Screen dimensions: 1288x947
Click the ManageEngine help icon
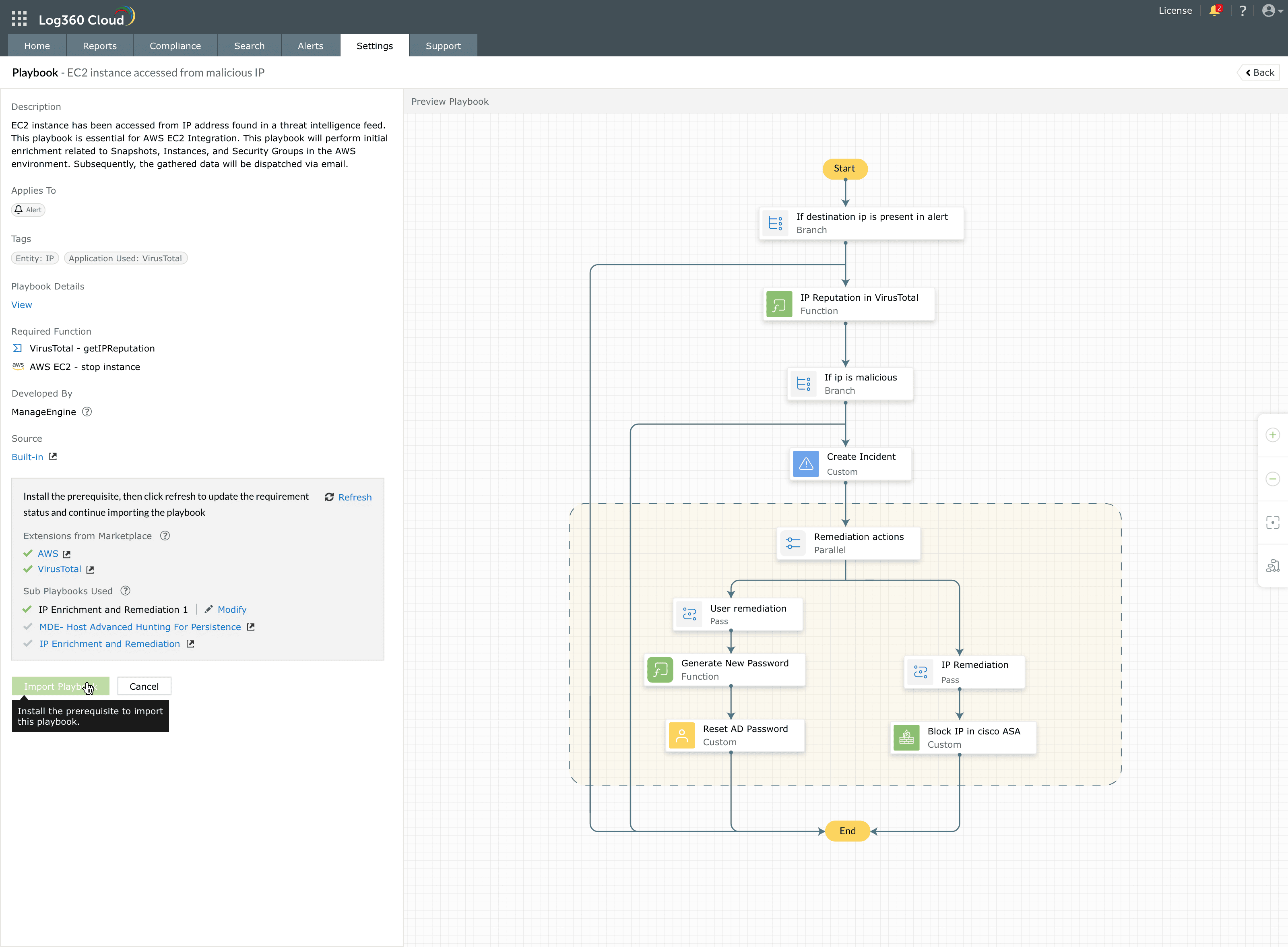87,411
